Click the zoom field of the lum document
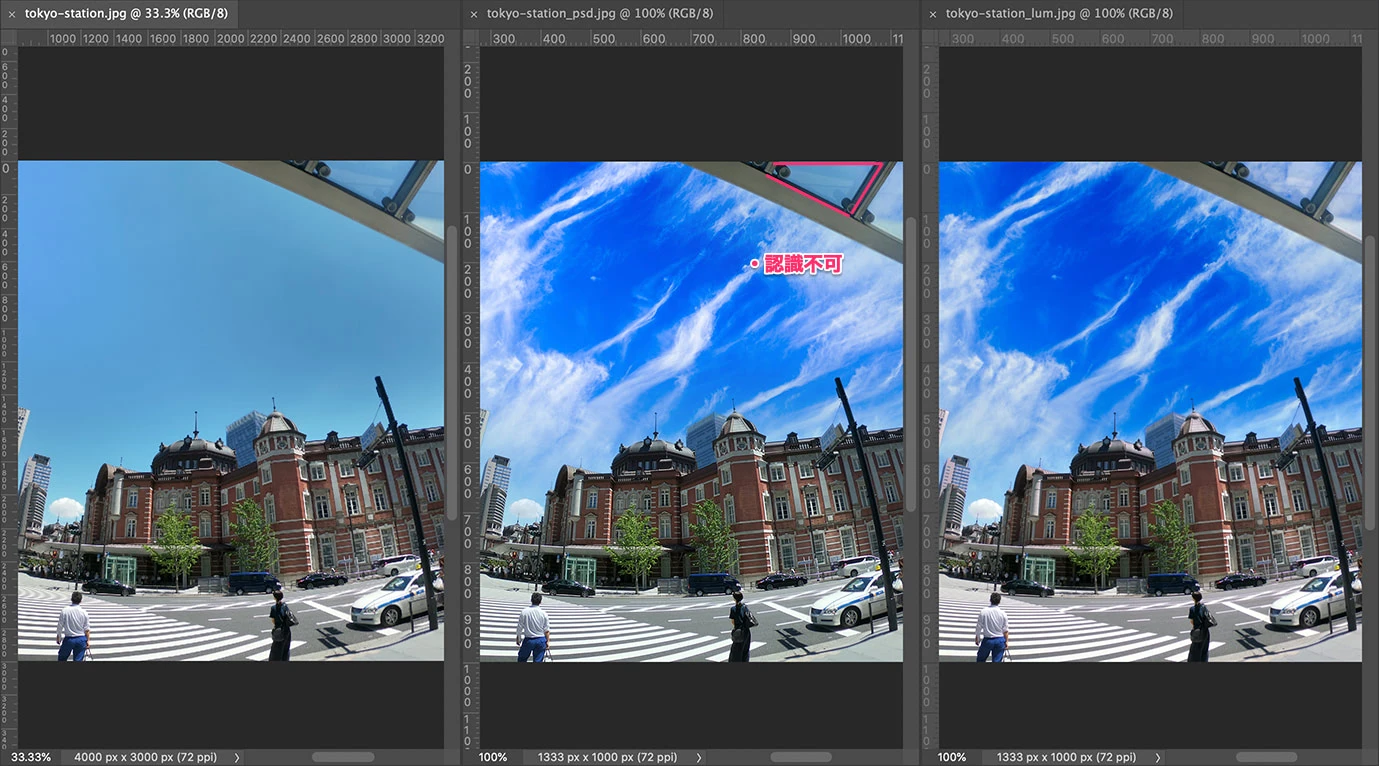Screen dimensions: 1379x766 (x=951, y=758)
